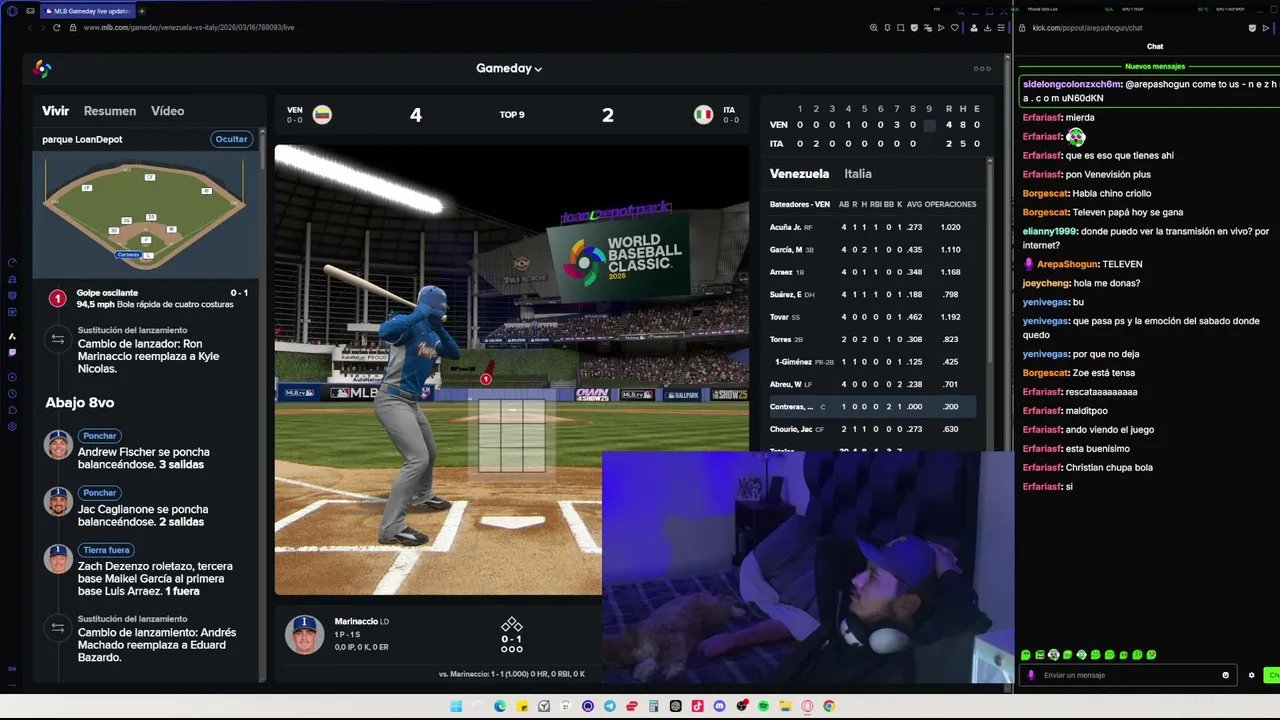This screenshot has height=720, width=1280.
Task: Open the emoji picker in chat input
Action: tap(1225, 675)
